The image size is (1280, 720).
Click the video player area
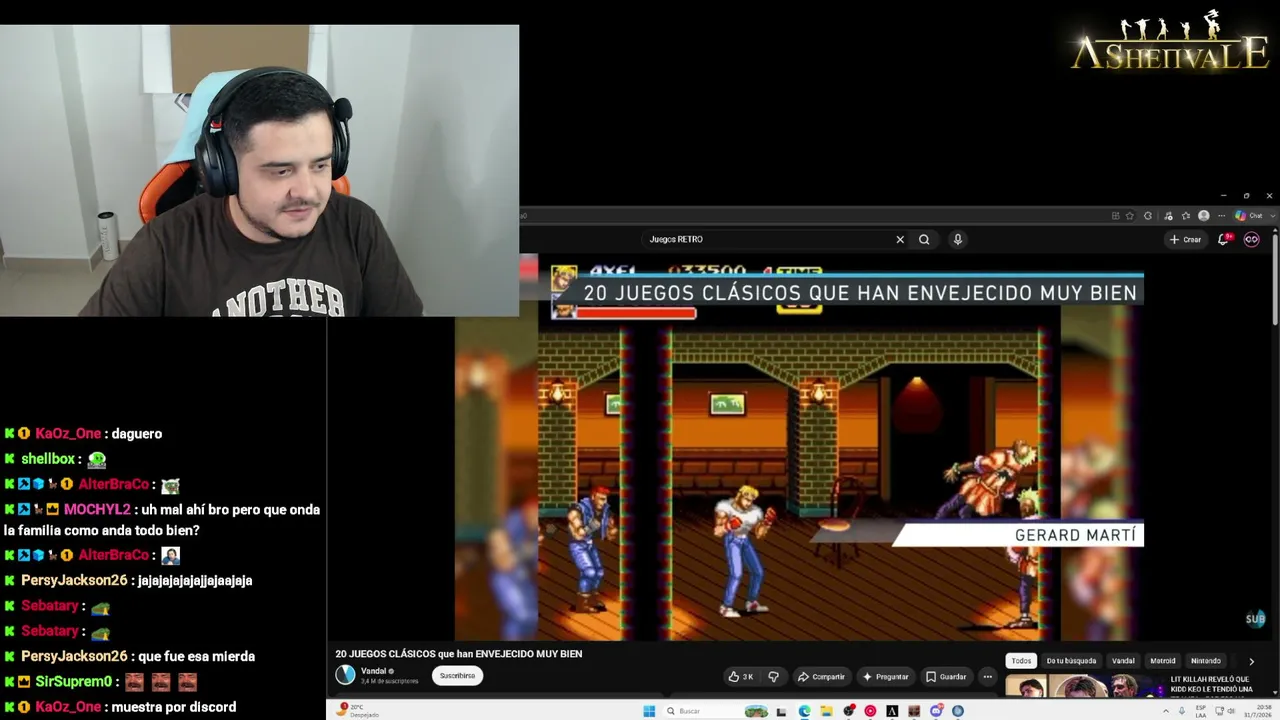(798, 448)
